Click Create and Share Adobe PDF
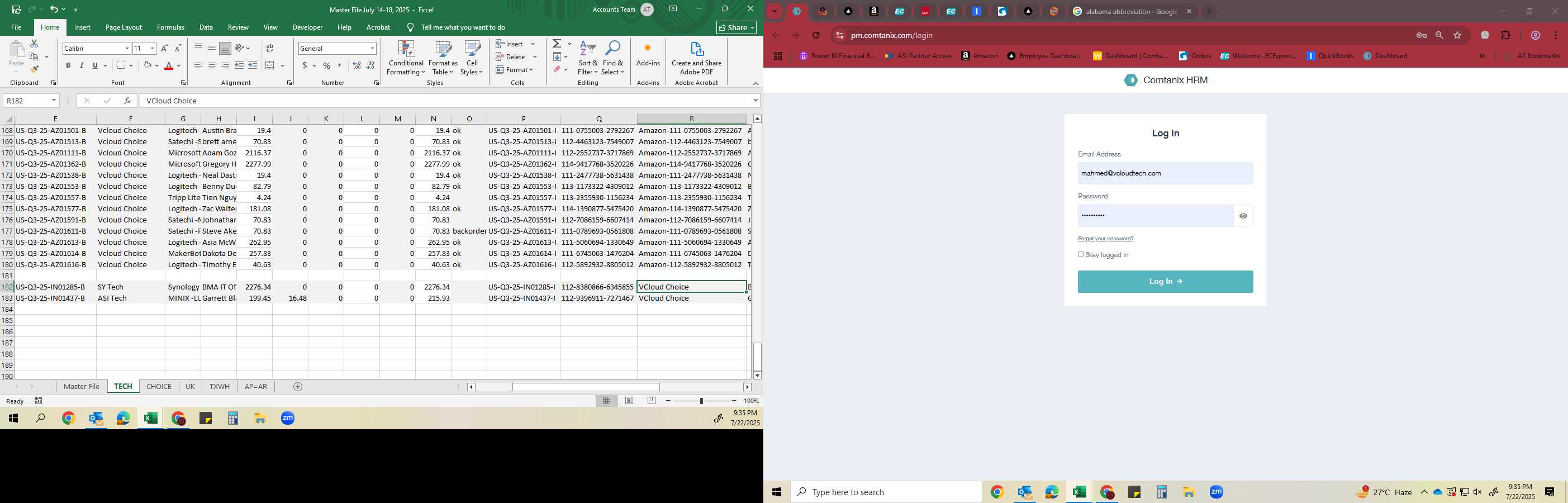The height and width of the screenshot is (503, 1568). 696,58
